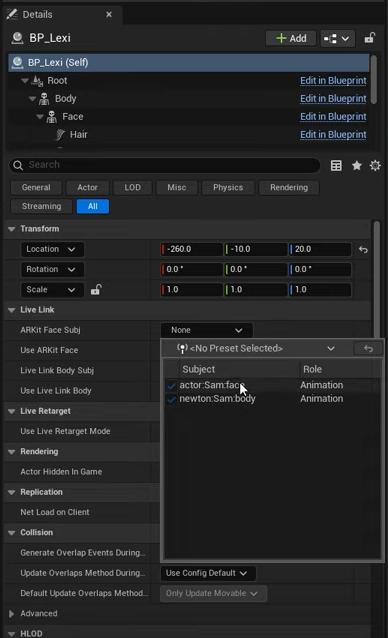Collapse the Body component arrow
Image resolution: width=388 pixels, height=638 pixels.
pyautogui.click(x=32, y=98)
